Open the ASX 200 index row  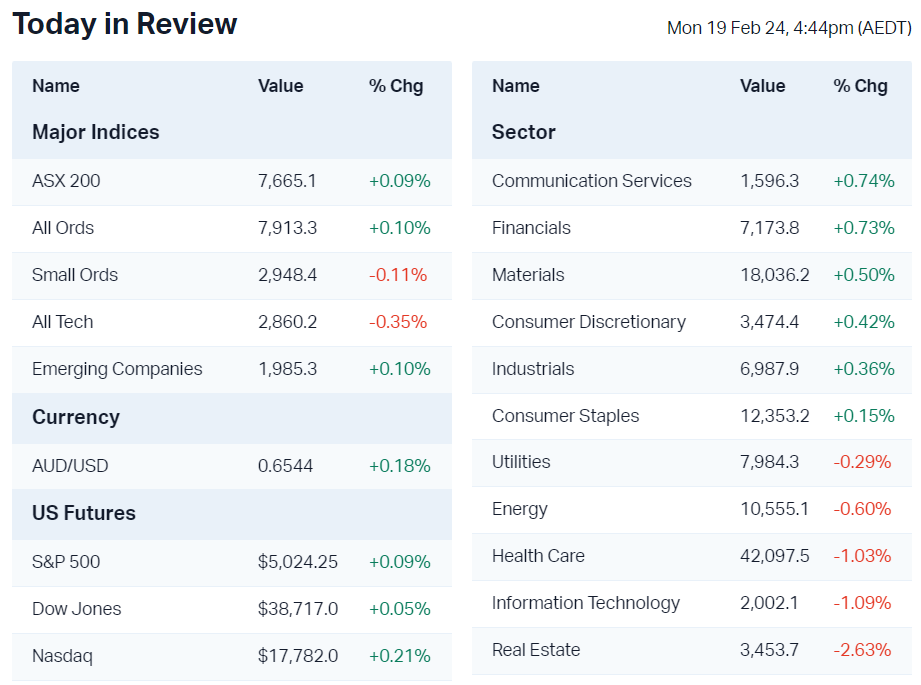click(x=66, y=181)
